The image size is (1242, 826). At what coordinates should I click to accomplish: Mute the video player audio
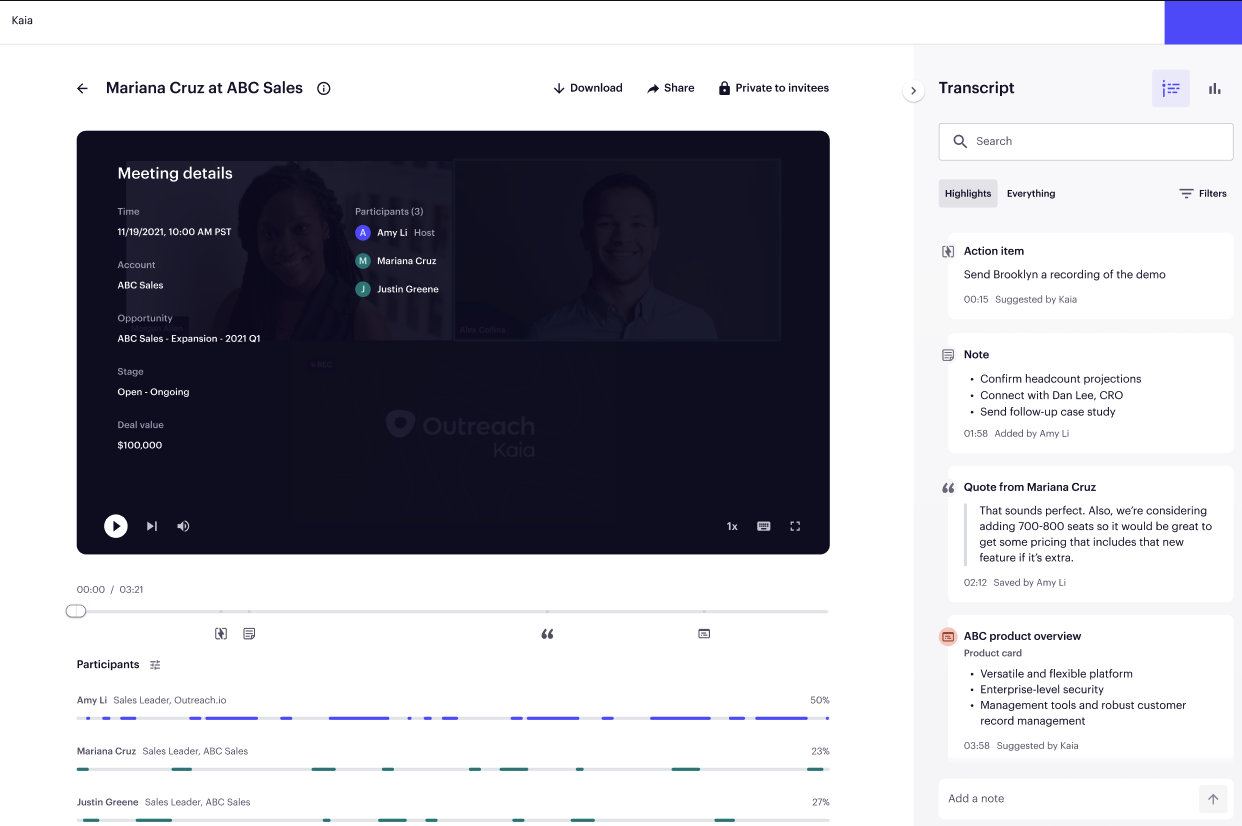(184, 525)
